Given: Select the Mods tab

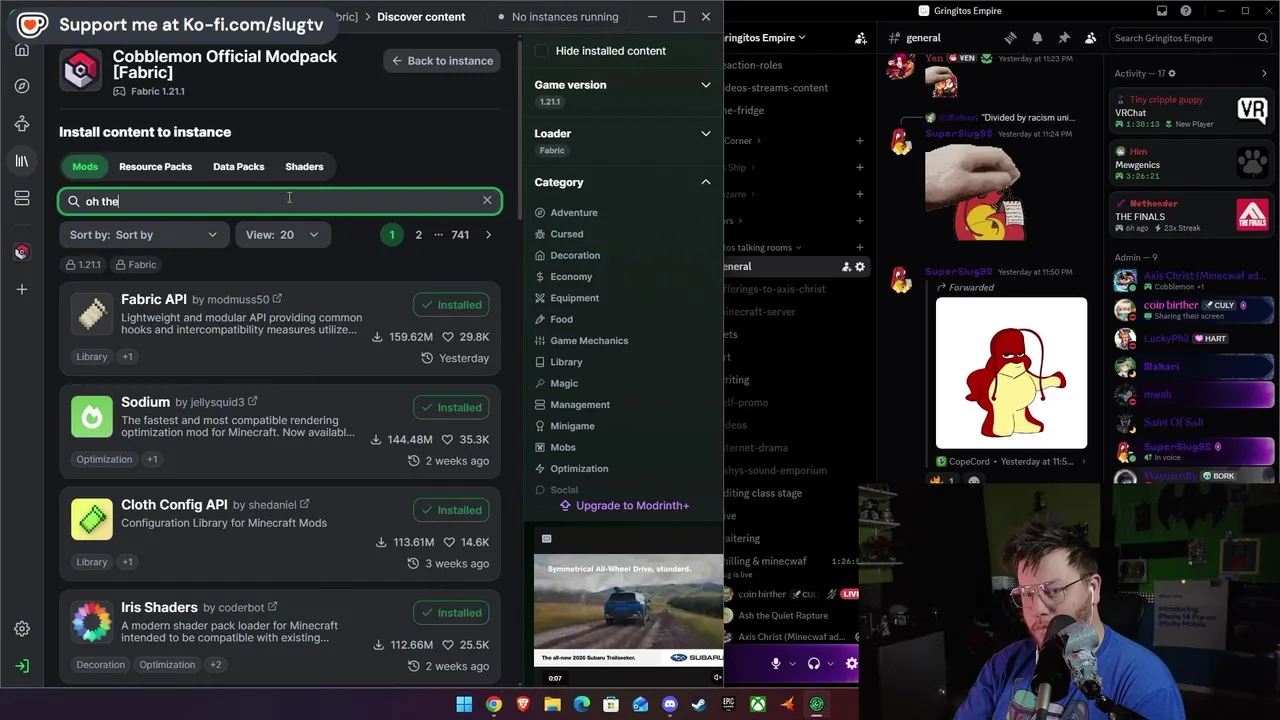Looking at the screenshot, I should coord(85,167).
